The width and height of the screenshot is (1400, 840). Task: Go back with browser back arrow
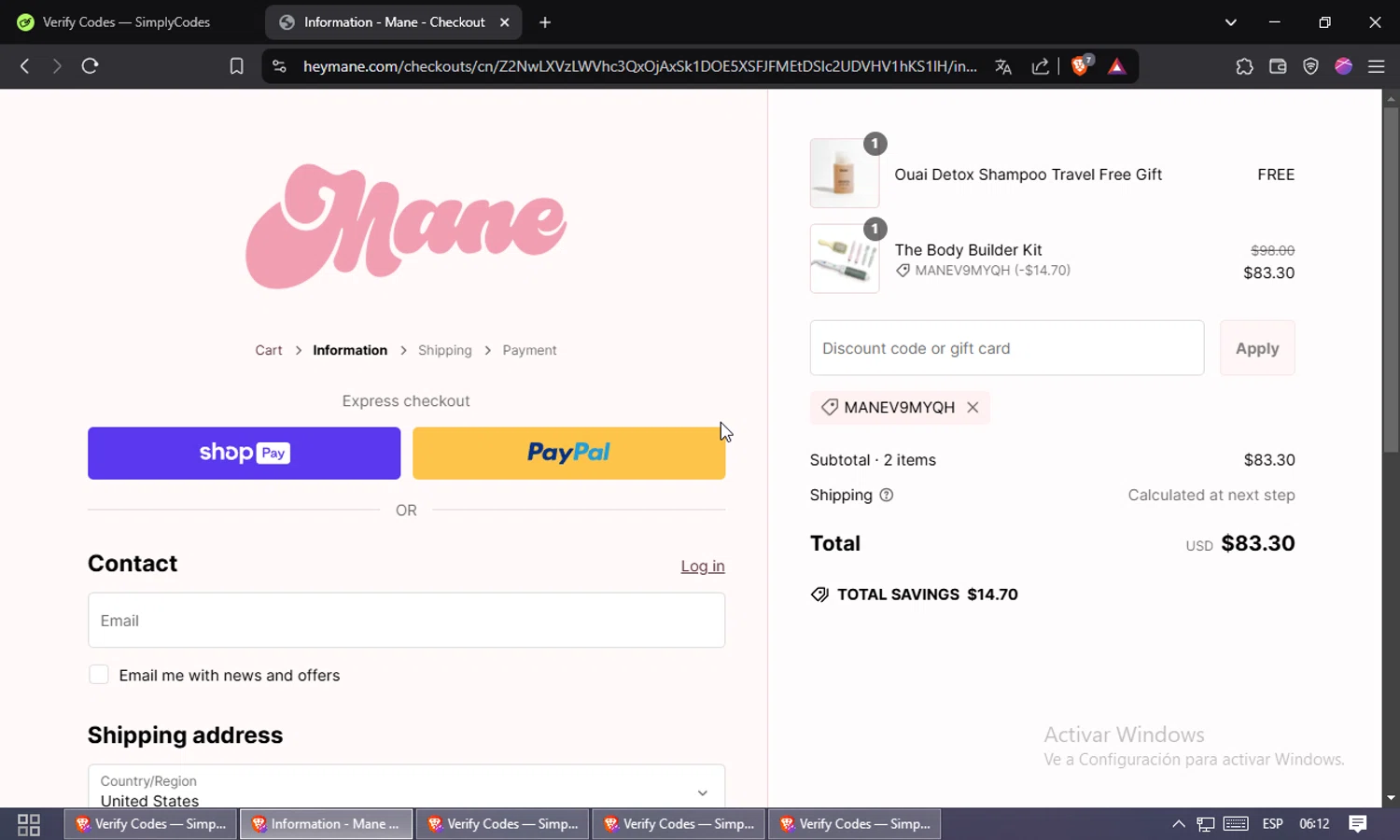25,66
